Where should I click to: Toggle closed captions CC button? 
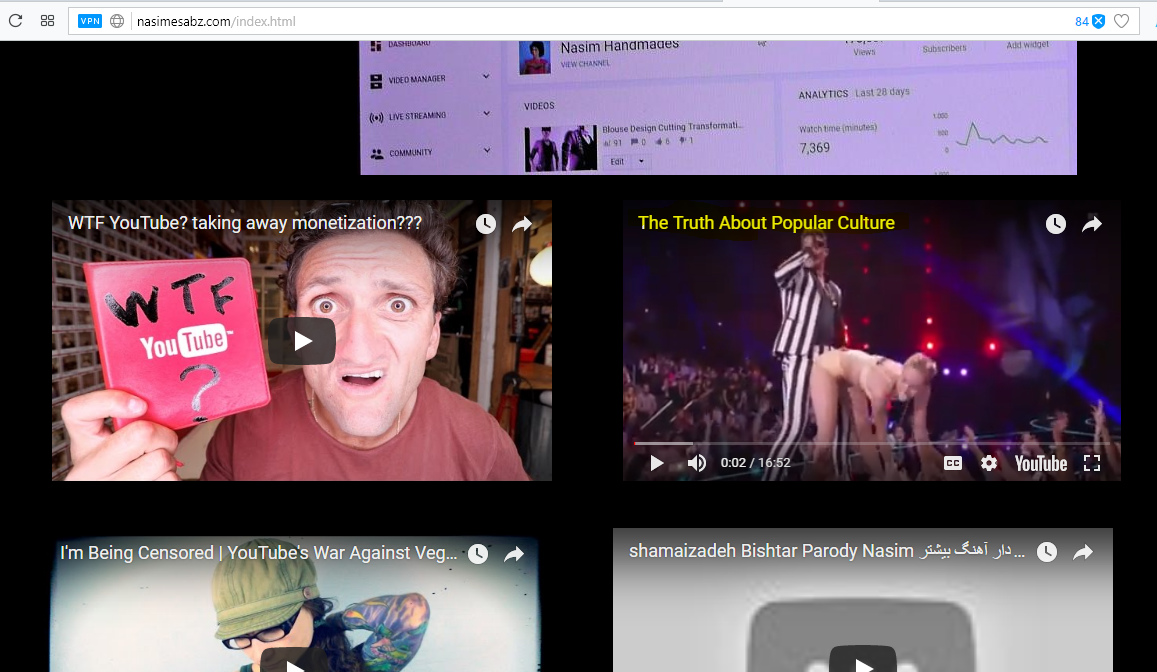(x=953, y=463)
